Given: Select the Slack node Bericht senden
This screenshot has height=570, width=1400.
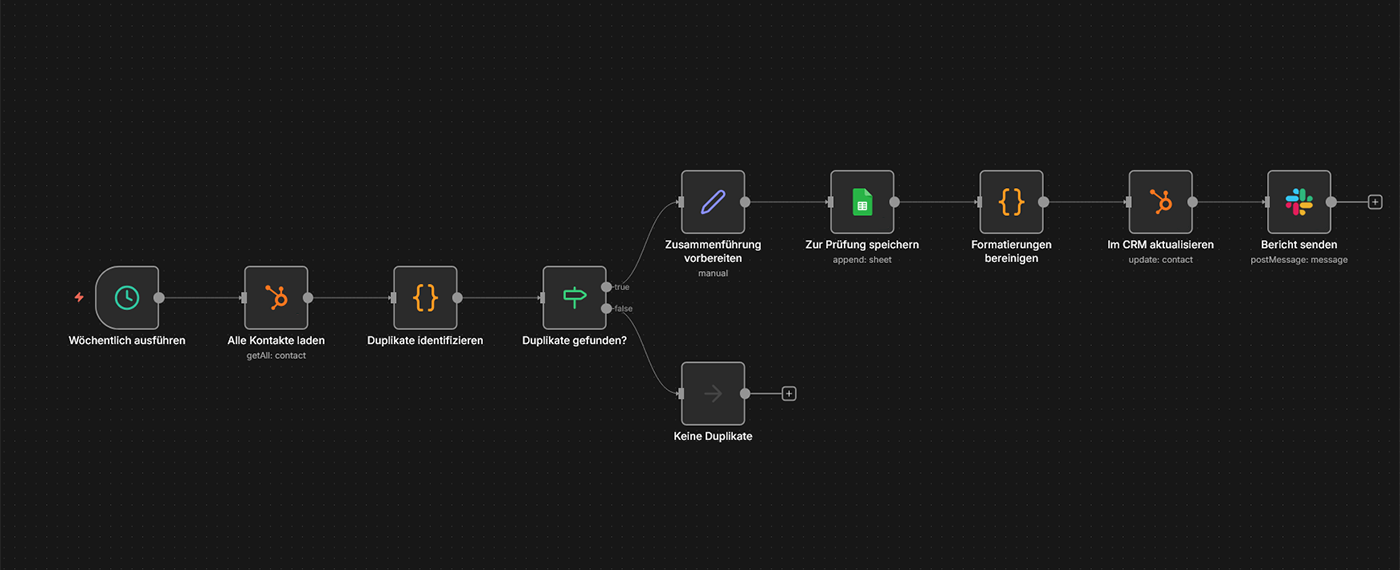Looking at the screenshot, I should coord(1299,201).
